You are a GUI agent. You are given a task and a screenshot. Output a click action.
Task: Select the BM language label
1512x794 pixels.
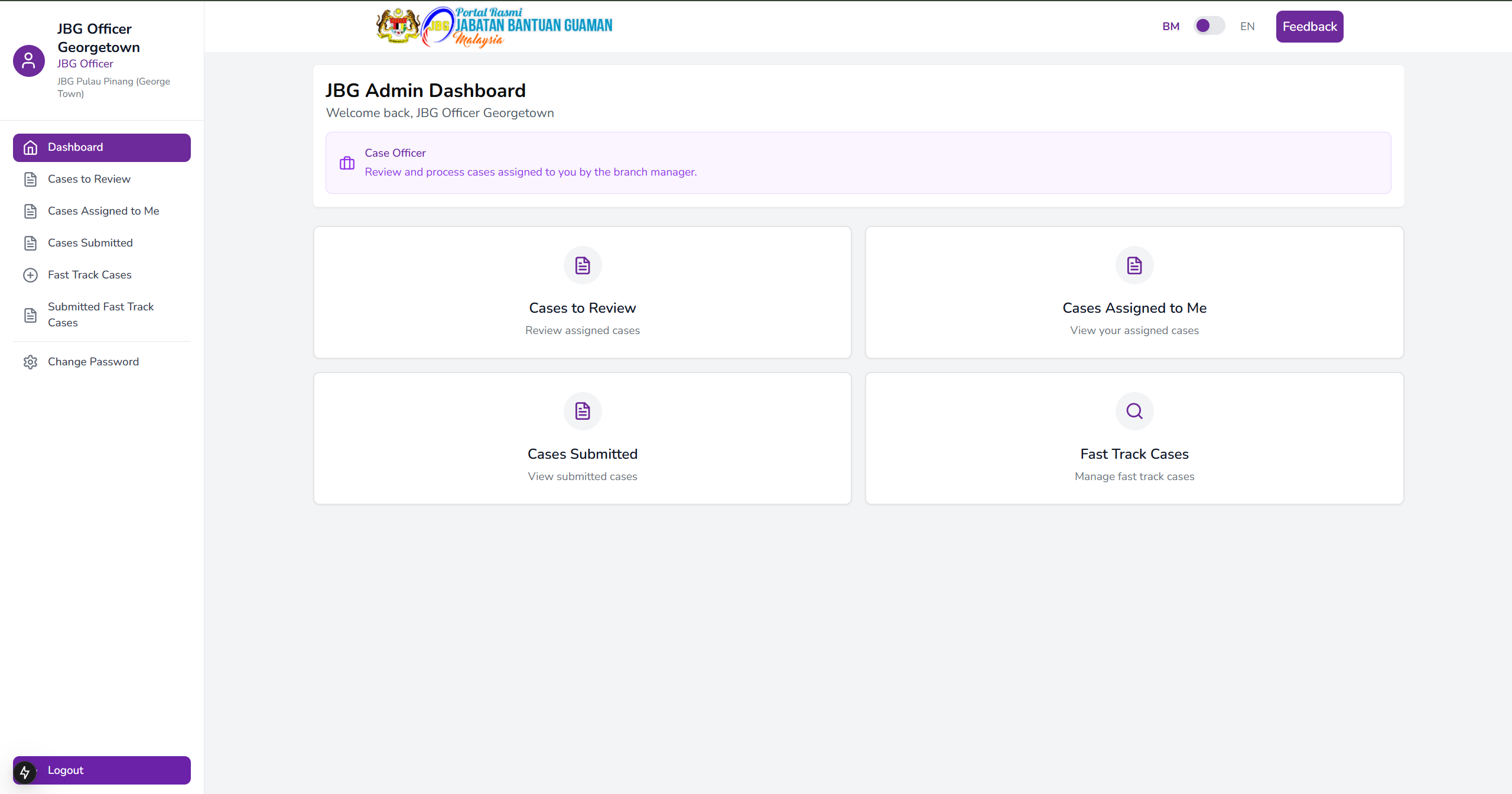1170,27
